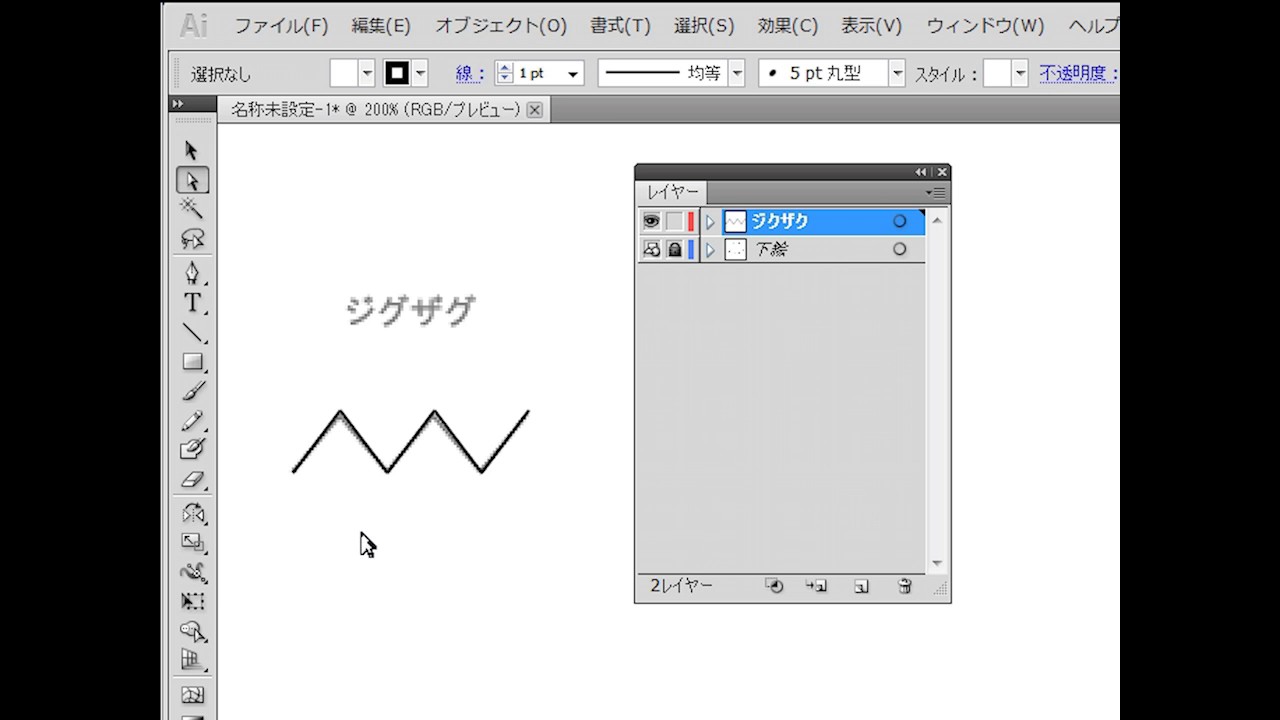Viewport: 1280px width, 720px height.
Task: Open the Layers panel options menu icon
Action: [x=935, y=192]
